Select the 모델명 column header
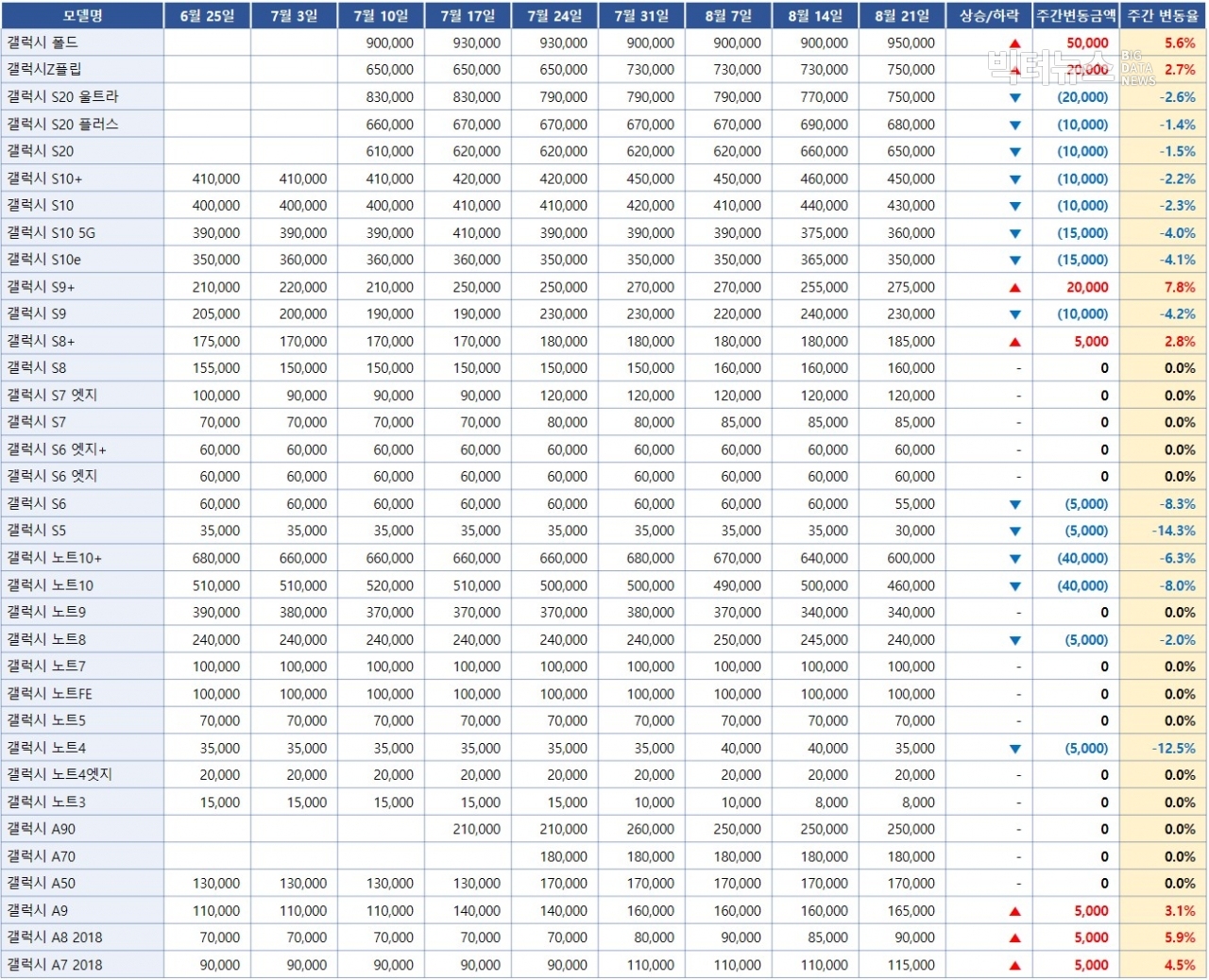Screen dimensions: 1209x980 (x=82, y=16)
